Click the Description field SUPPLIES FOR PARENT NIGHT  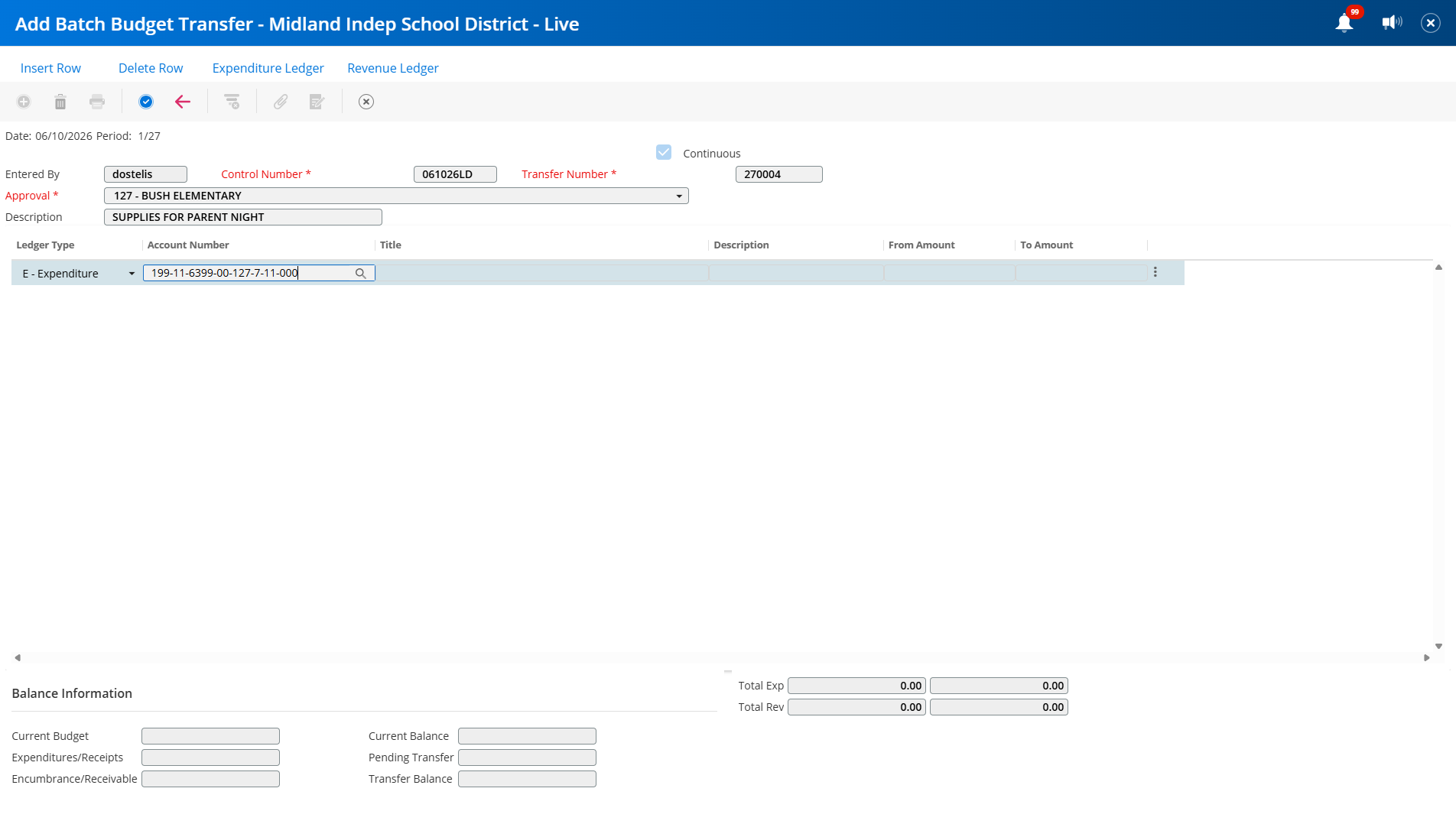tap(242, 217)
